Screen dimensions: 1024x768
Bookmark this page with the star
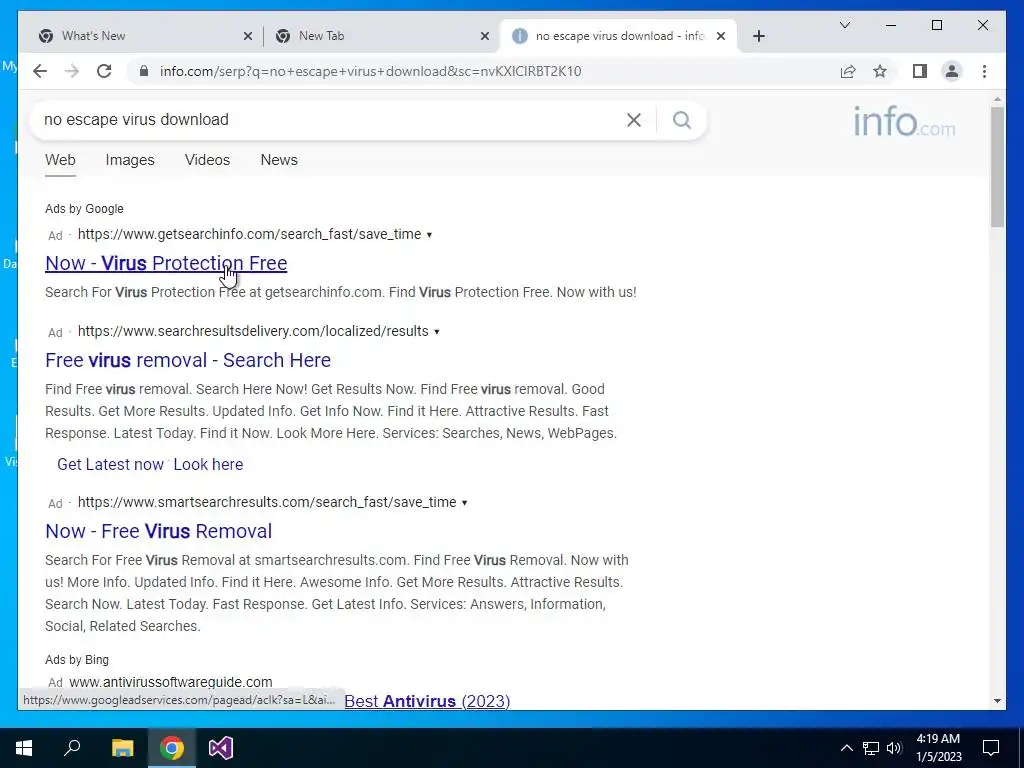tap(880, 71)
